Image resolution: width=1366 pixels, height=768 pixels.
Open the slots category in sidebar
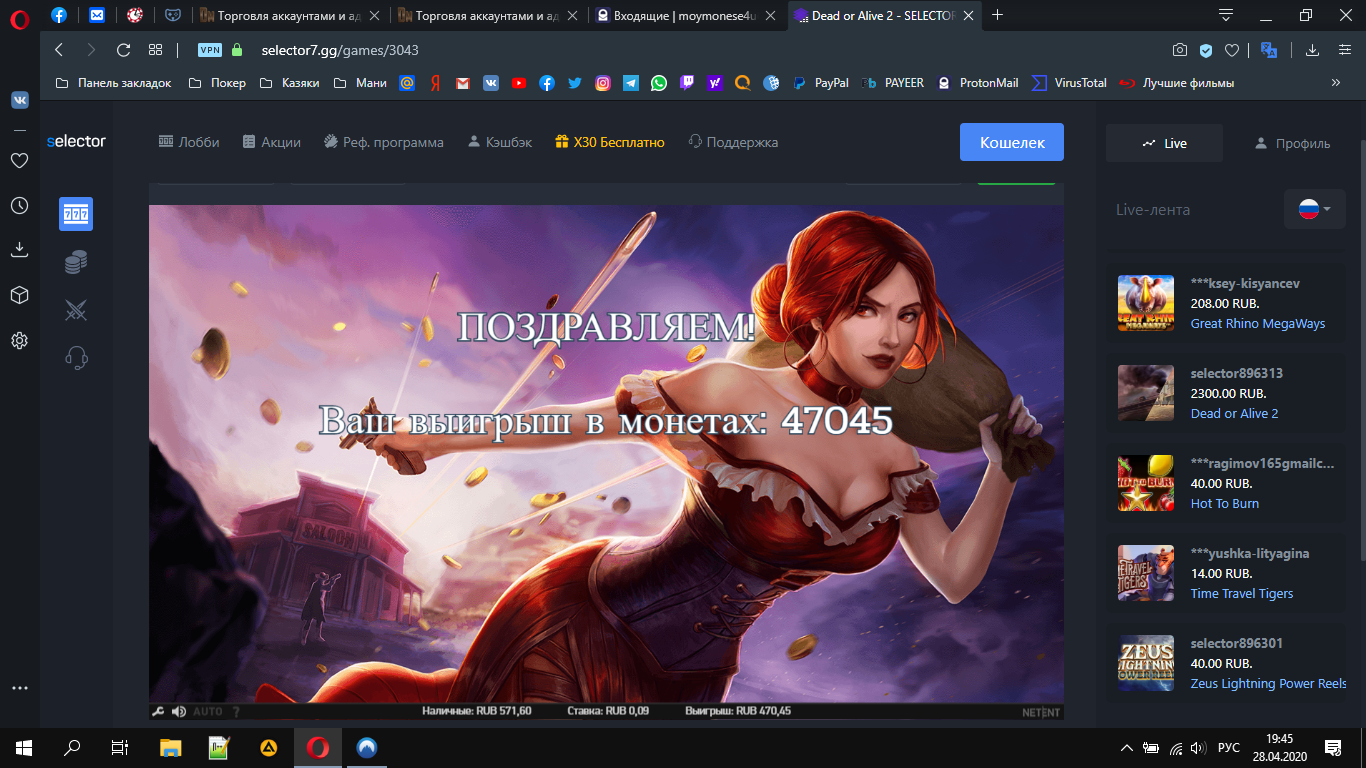coord(76,214)
